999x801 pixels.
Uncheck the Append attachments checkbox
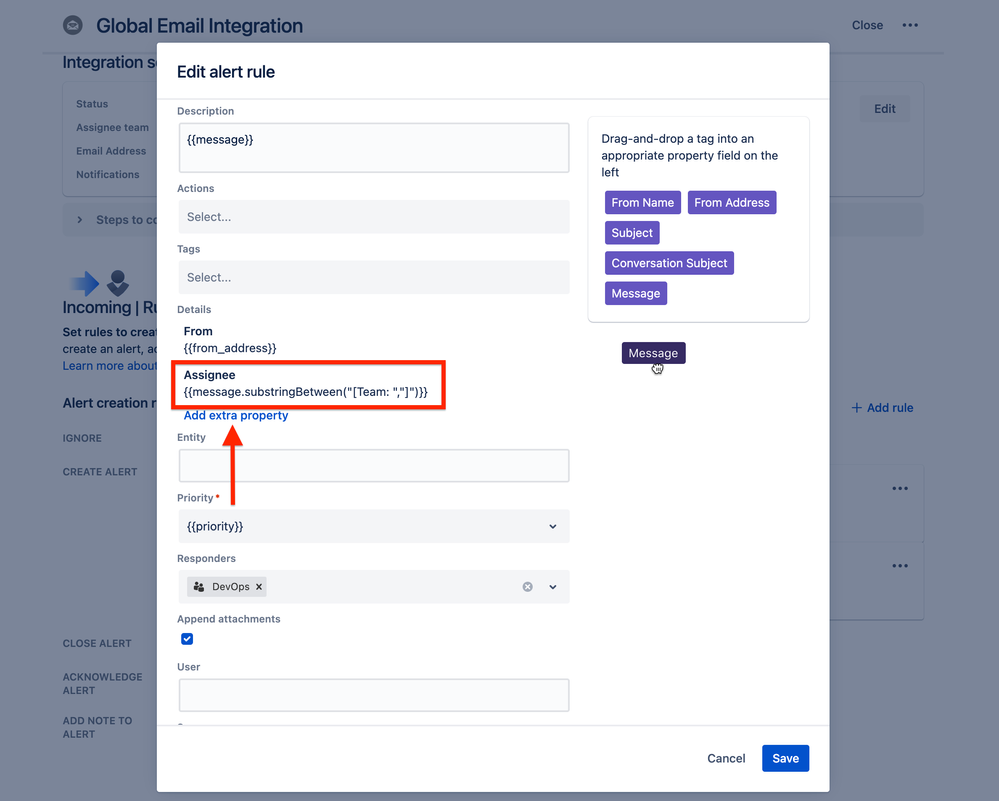click(187, 639)
